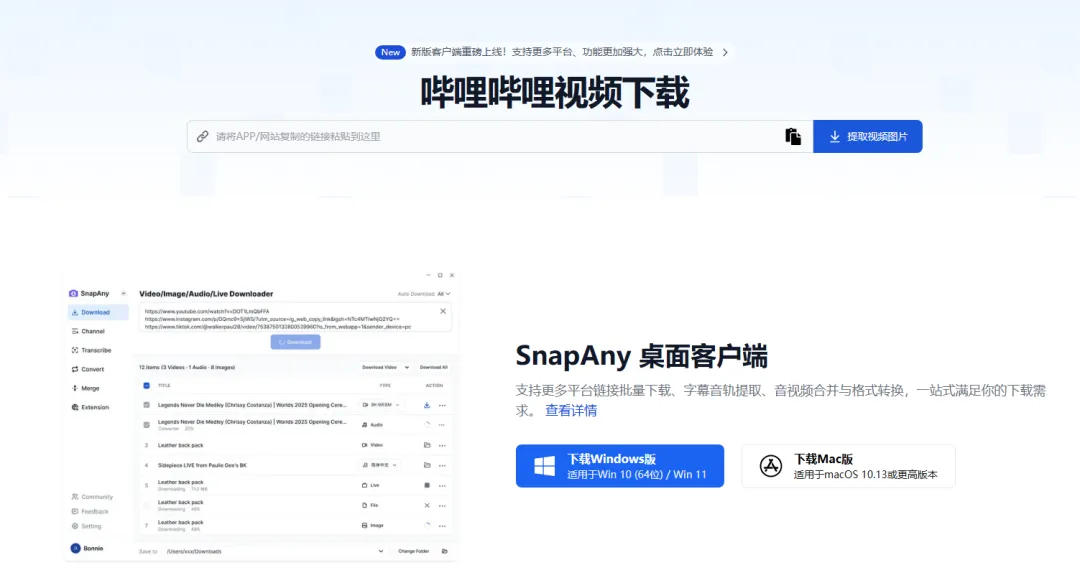
Task: Open the more menu on the 8K WEBM row
Action: click(x=442, y=405)
